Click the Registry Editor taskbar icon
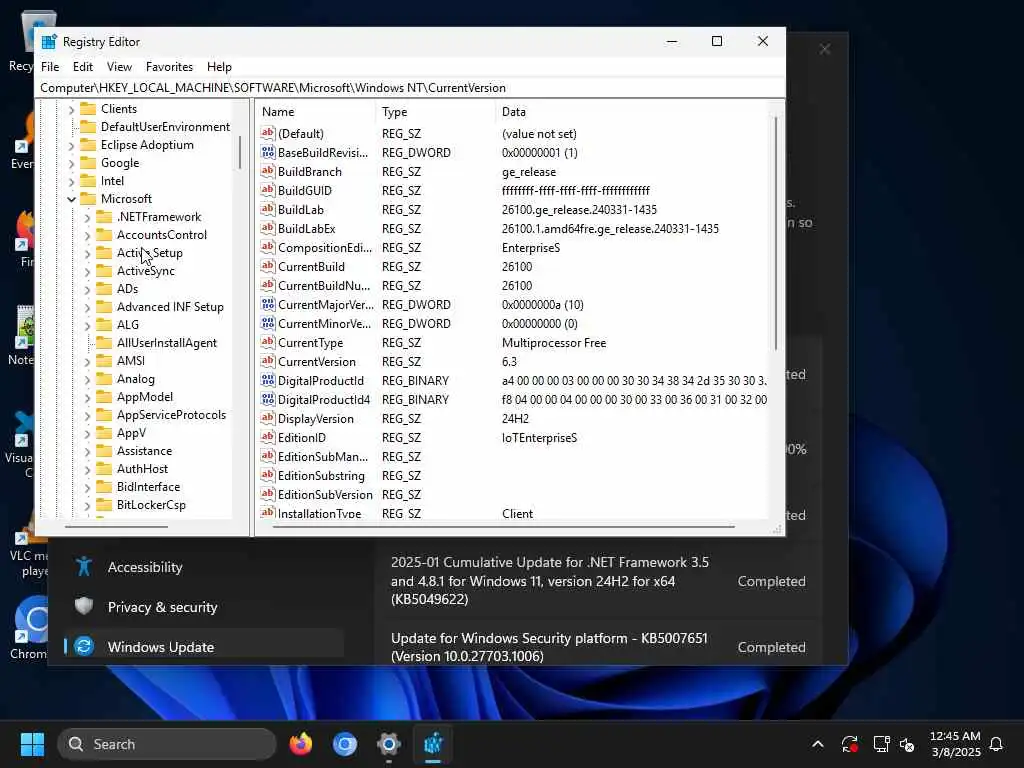Screen dimensions: 1024x768 (x=433, y=744)
